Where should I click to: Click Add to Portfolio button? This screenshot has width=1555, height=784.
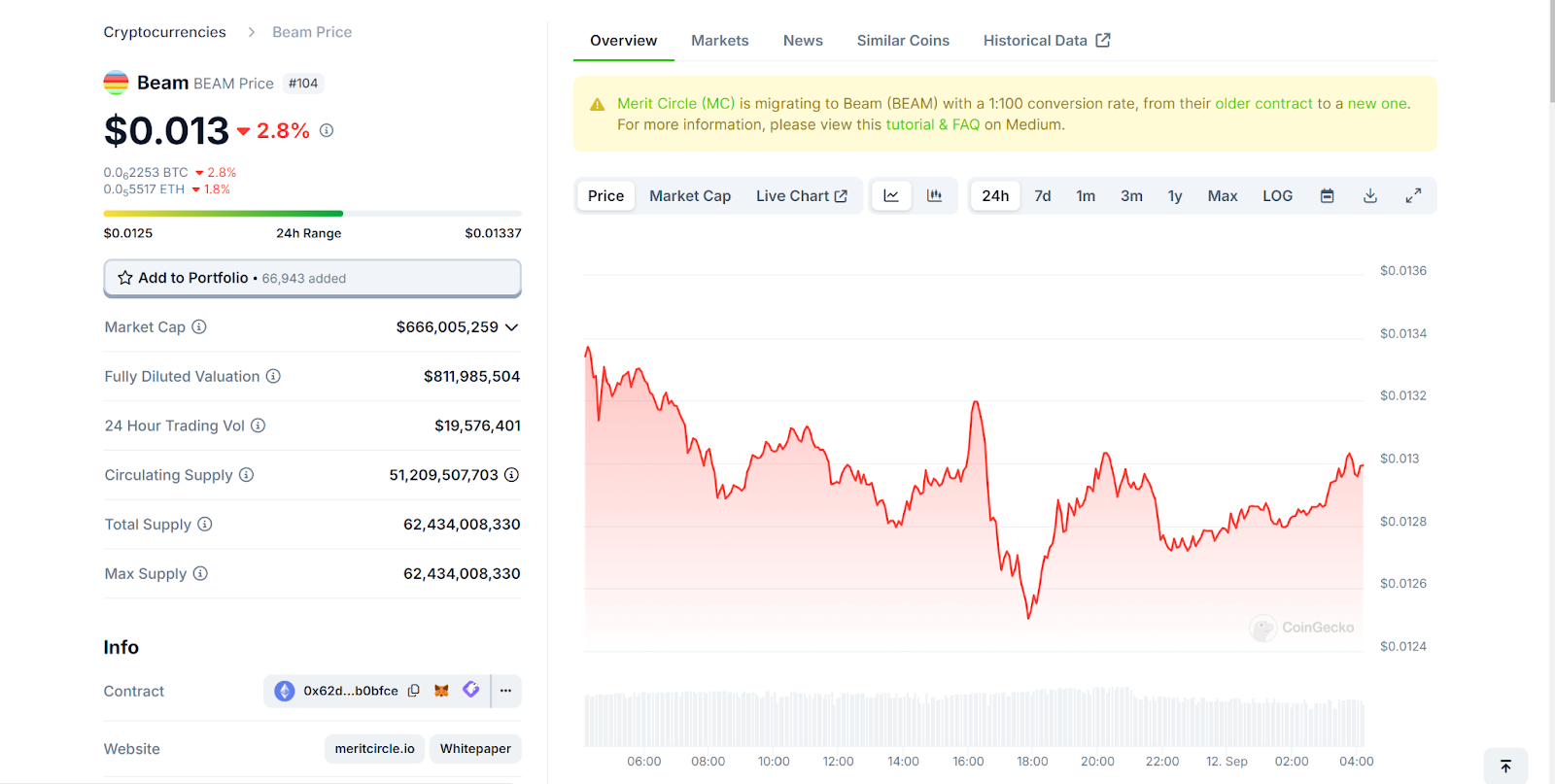313,278
